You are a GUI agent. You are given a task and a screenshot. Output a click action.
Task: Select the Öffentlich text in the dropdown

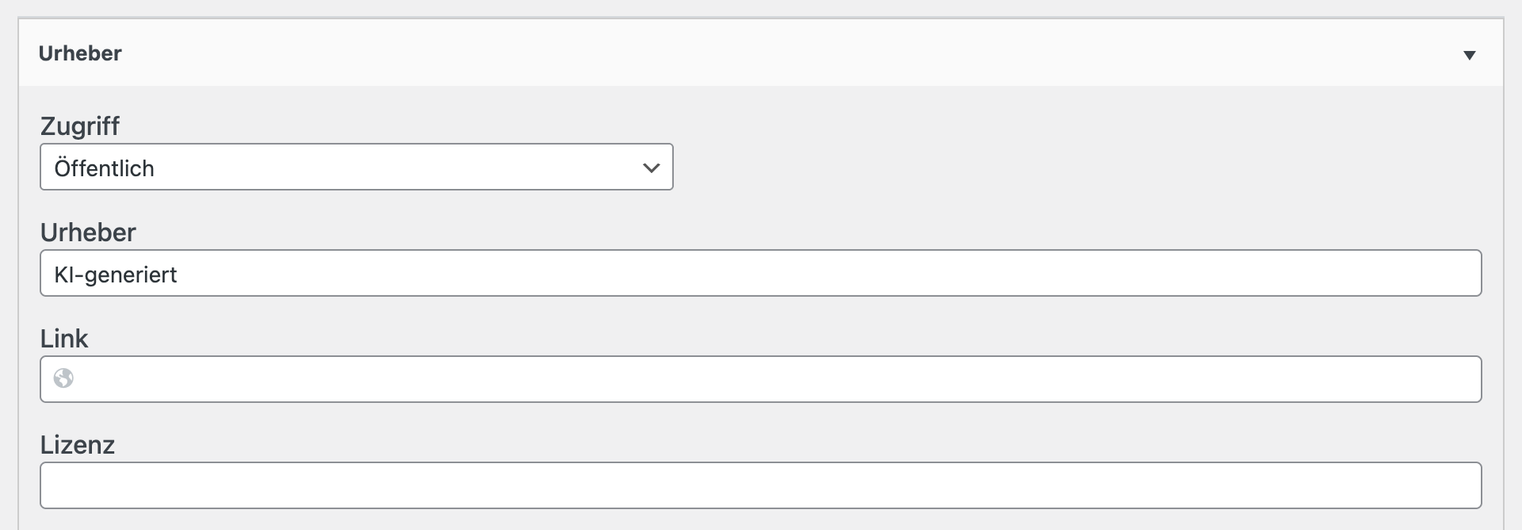click(x=104, y=168)
